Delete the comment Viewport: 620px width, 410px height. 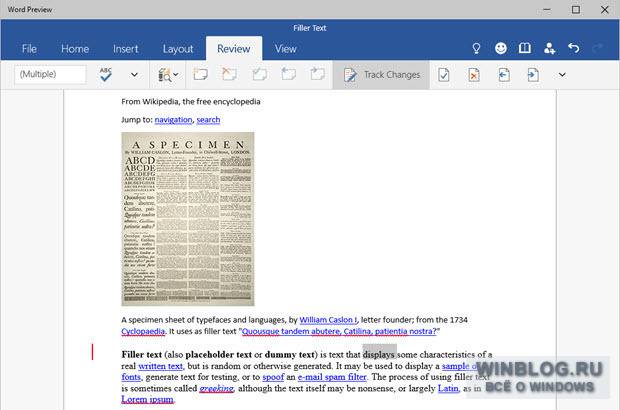click(x=230, y=74)
